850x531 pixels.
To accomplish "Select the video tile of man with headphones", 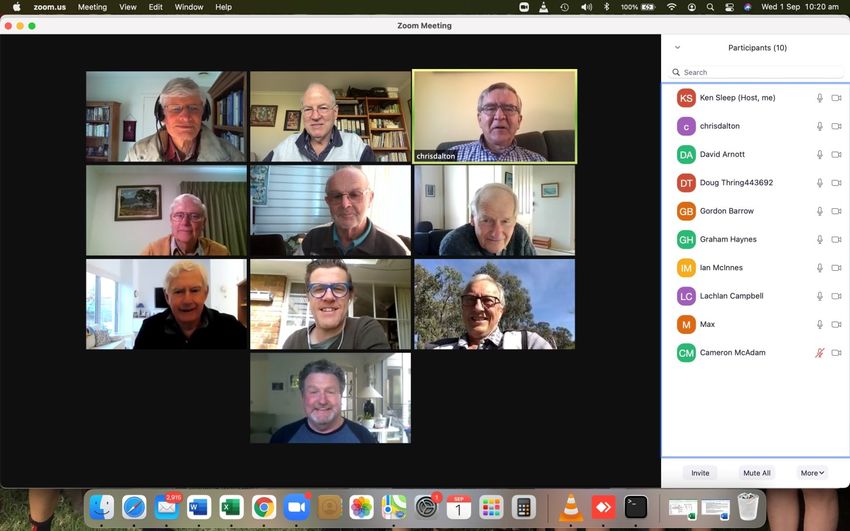I will coord(166,116).
